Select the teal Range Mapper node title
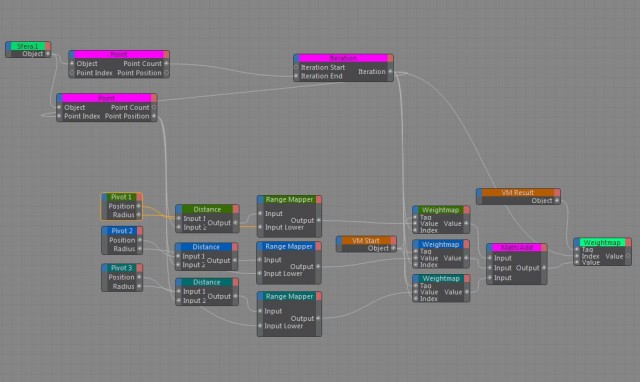640x382 pixels. click(x=289, y=296)
